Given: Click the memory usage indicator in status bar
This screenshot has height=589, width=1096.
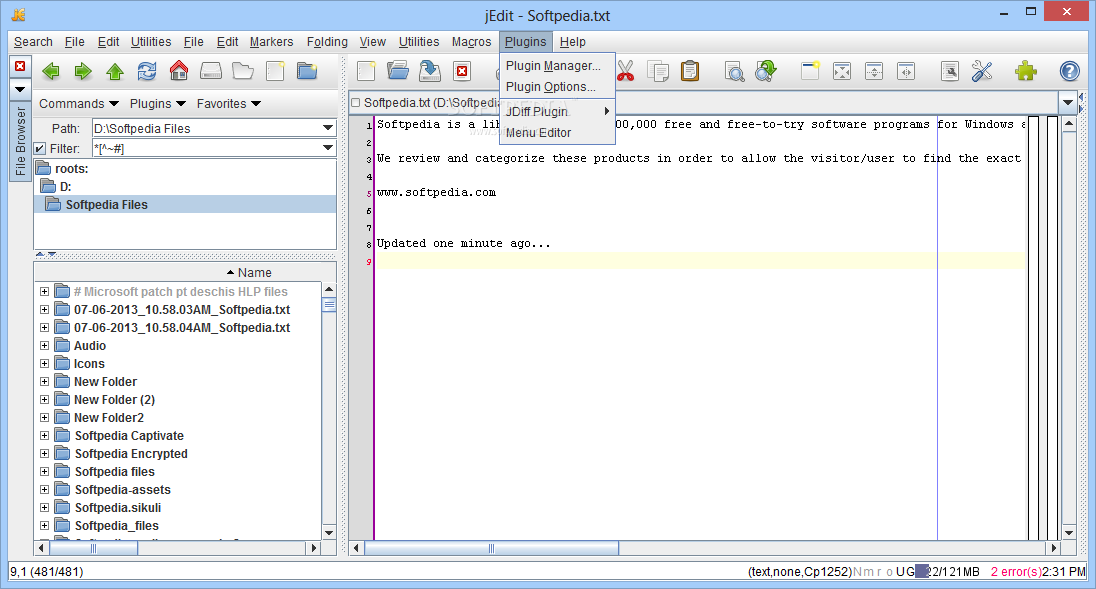Looking at the screenshot, I should [947, 572].
